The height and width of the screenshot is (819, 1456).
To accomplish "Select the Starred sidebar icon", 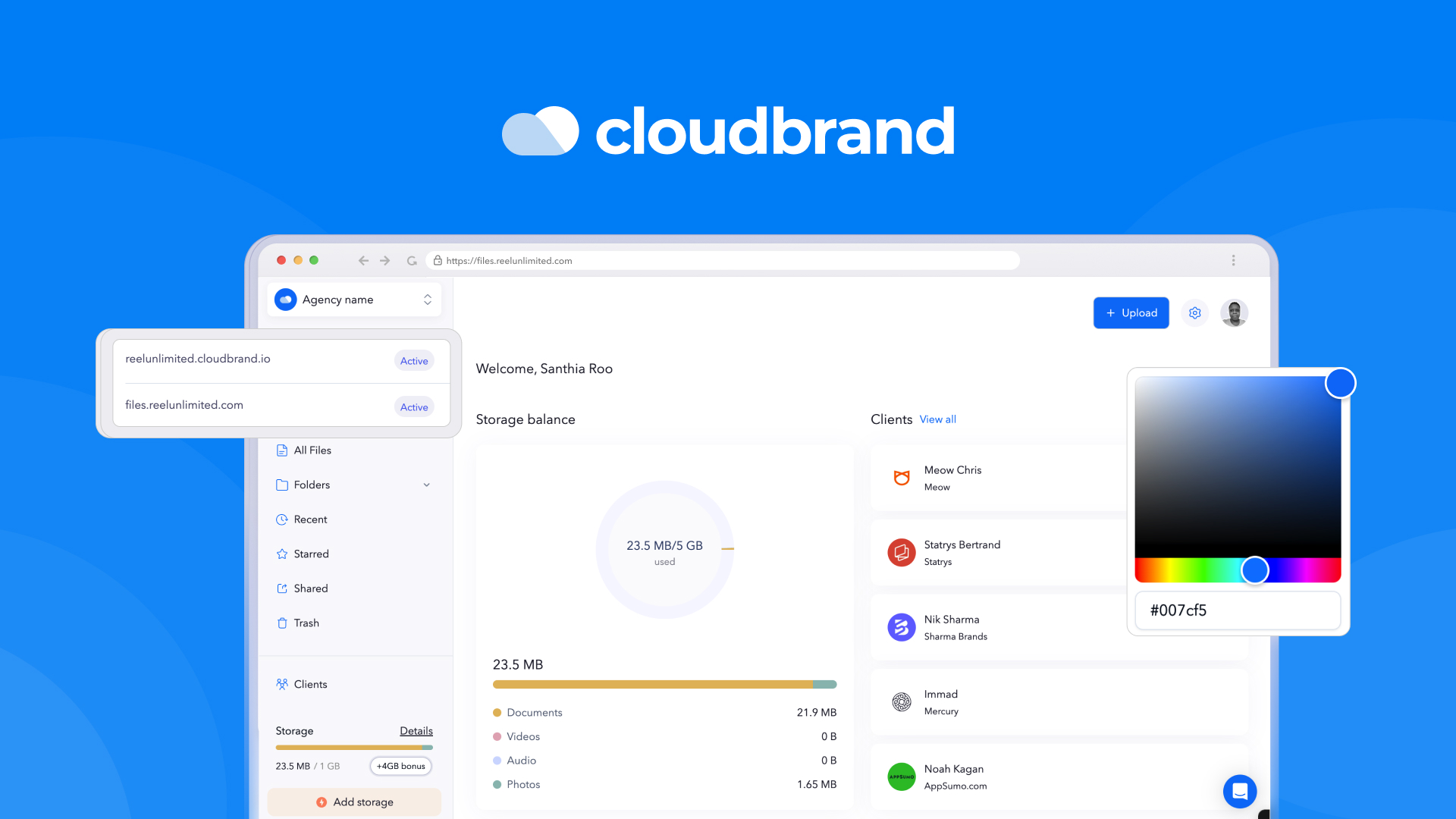I will 282,554.
